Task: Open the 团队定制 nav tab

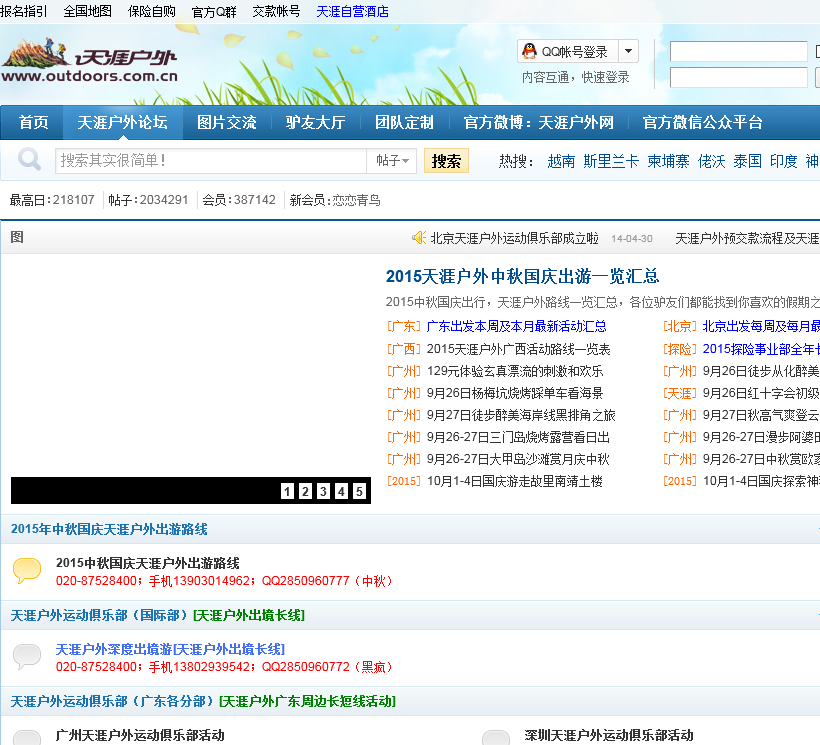Action: coord(404,122)
